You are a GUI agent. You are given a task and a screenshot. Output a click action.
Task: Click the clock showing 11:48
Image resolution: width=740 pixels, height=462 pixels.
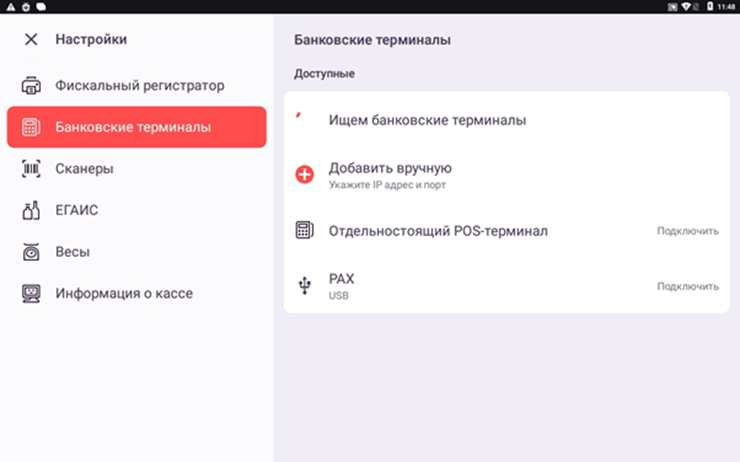[x=726, y=7]
